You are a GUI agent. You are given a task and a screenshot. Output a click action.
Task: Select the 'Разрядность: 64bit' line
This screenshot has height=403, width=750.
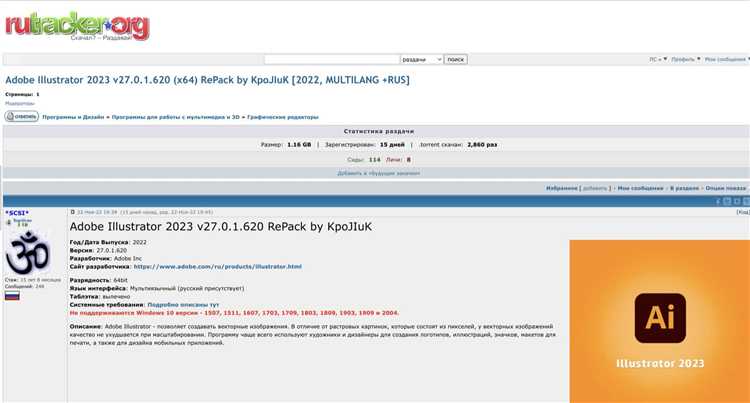click(x=99, y=280)
